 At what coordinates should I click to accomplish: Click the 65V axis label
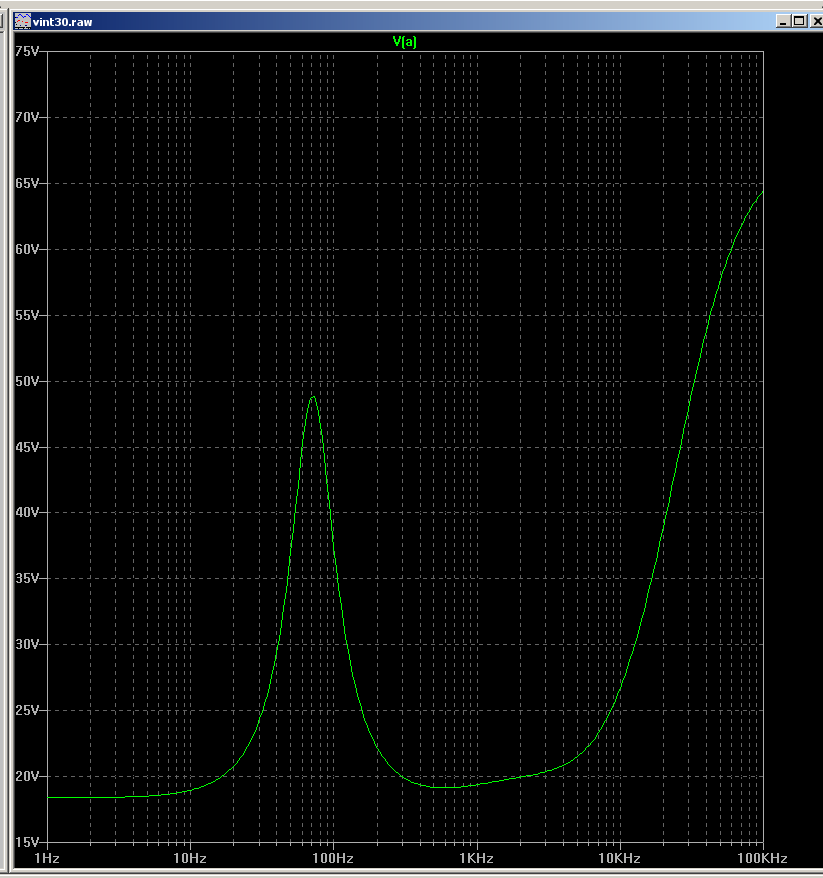pyautogui.click(x=27, y=183)
